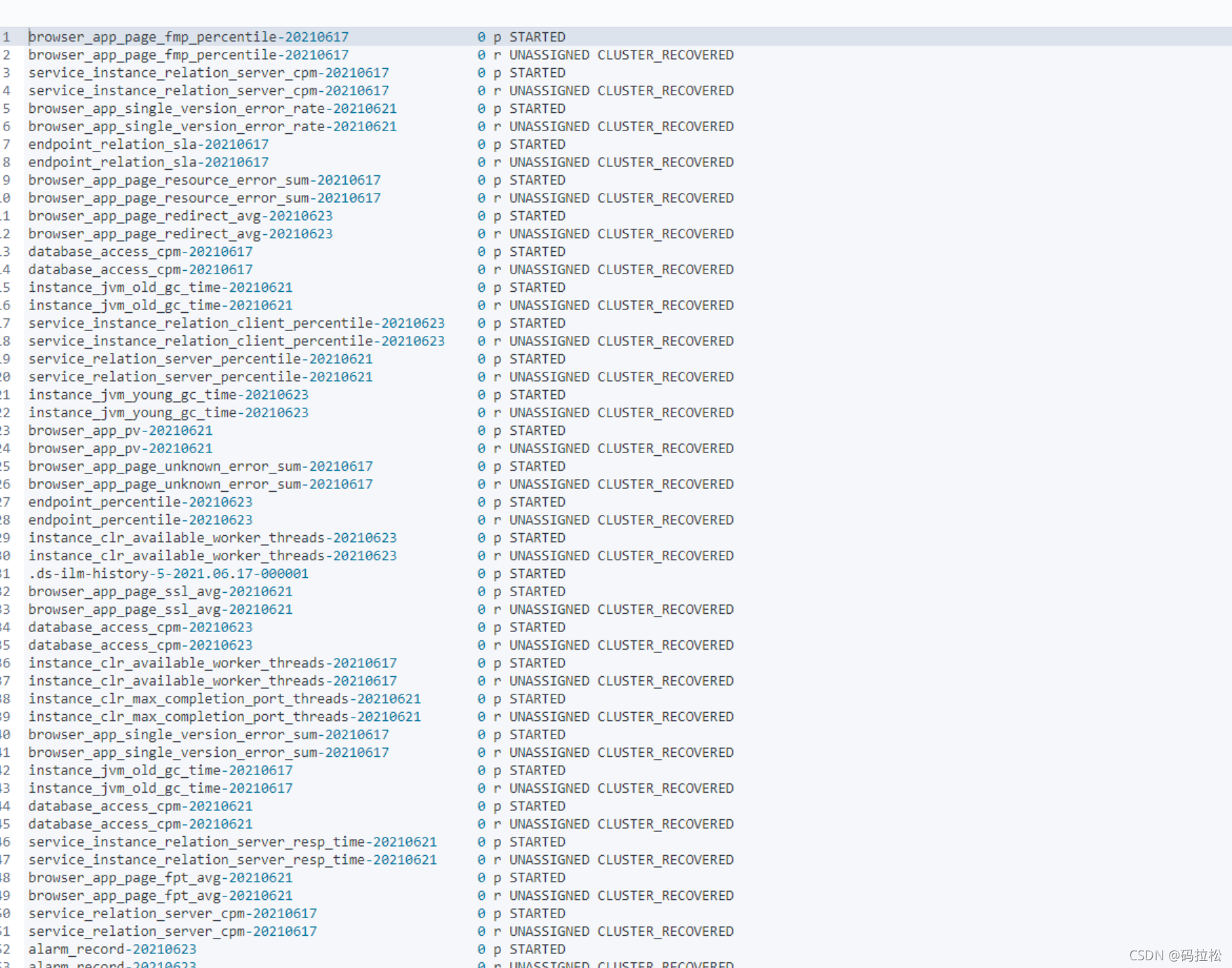
Task: Select browser_app_single_version_error_sum-20210617 in the STARTED row
Action: point(208,735)
